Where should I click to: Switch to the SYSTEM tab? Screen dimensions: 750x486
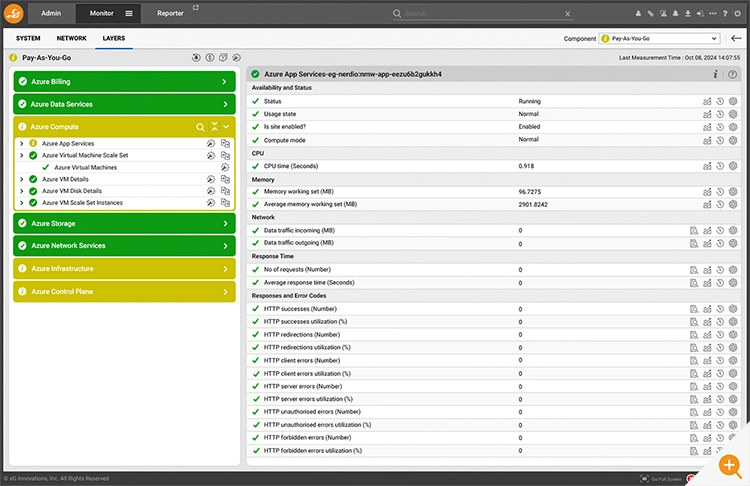(28, 38)
